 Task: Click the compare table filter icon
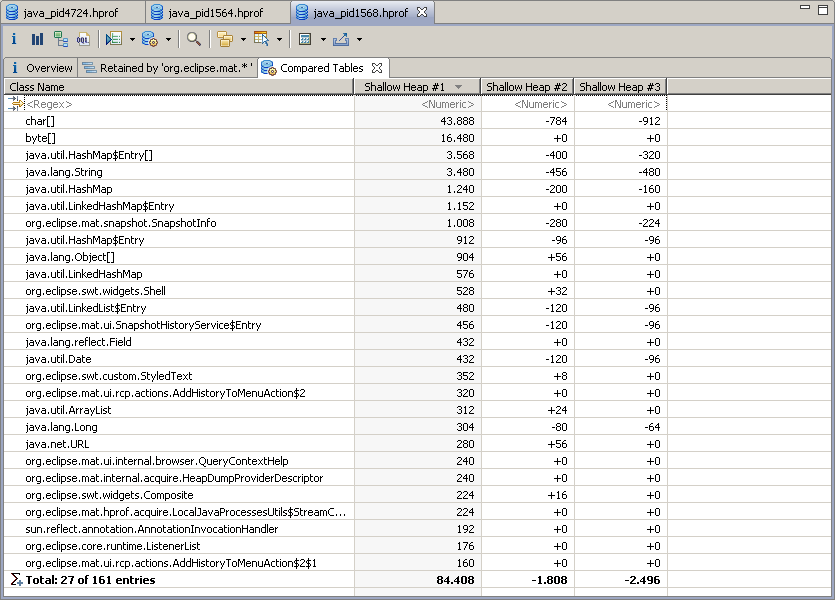pos(261,39)
